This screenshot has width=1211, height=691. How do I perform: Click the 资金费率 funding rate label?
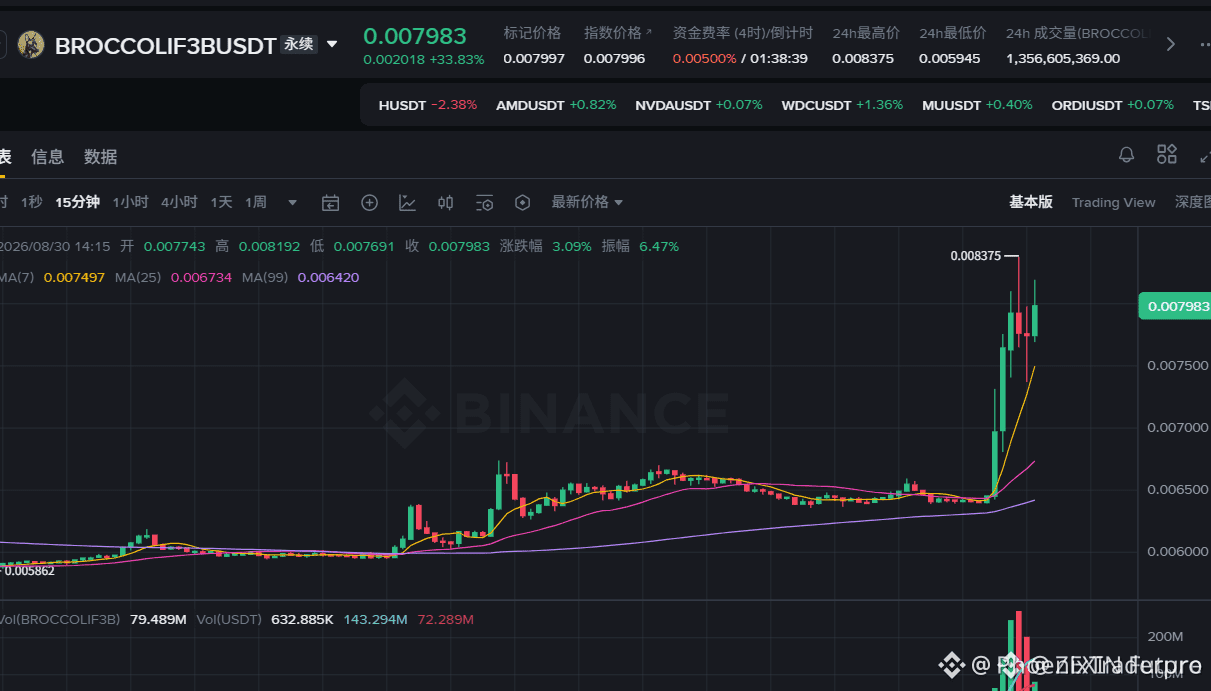[x=743, y=33]
